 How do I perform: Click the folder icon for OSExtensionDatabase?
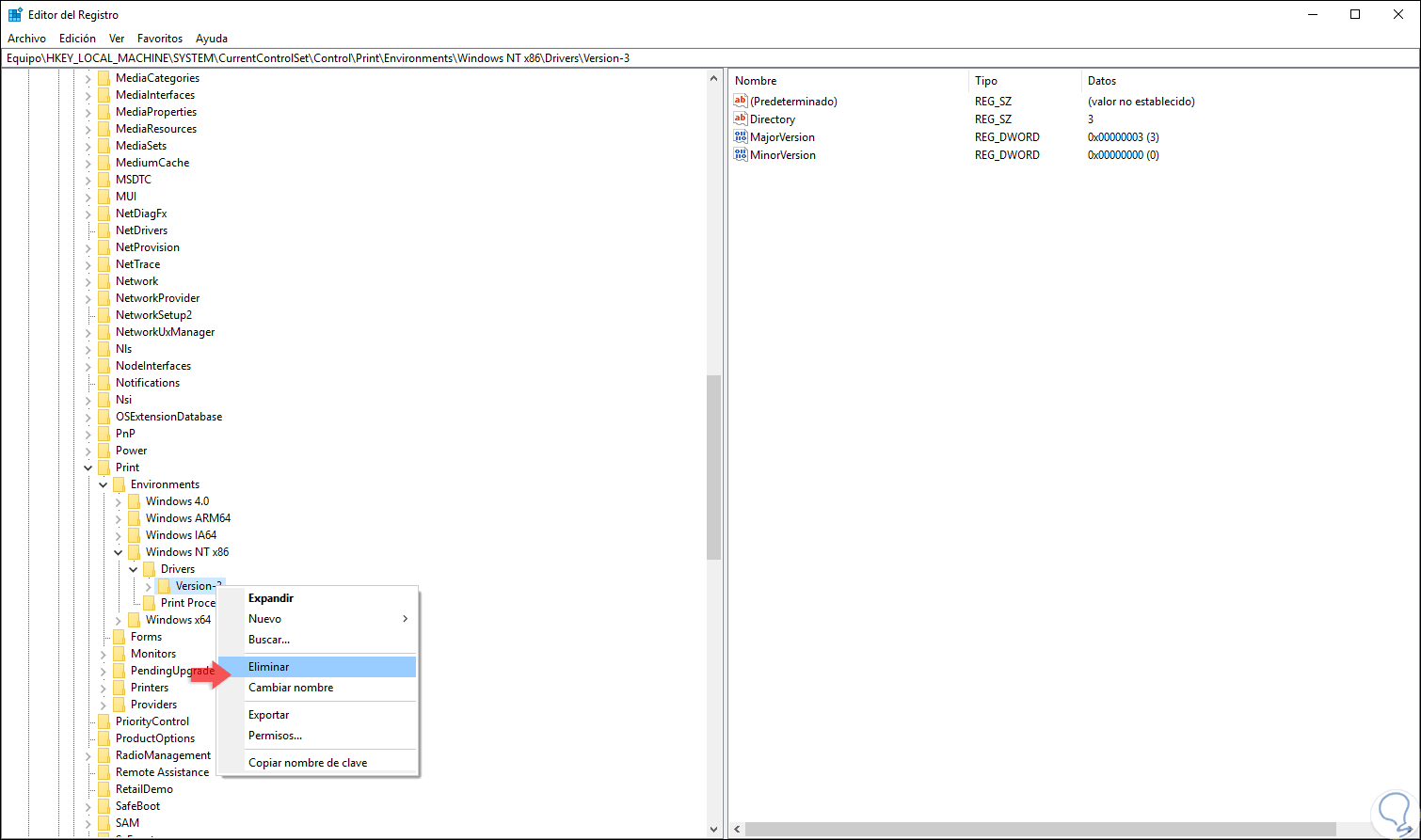point(104,417)
